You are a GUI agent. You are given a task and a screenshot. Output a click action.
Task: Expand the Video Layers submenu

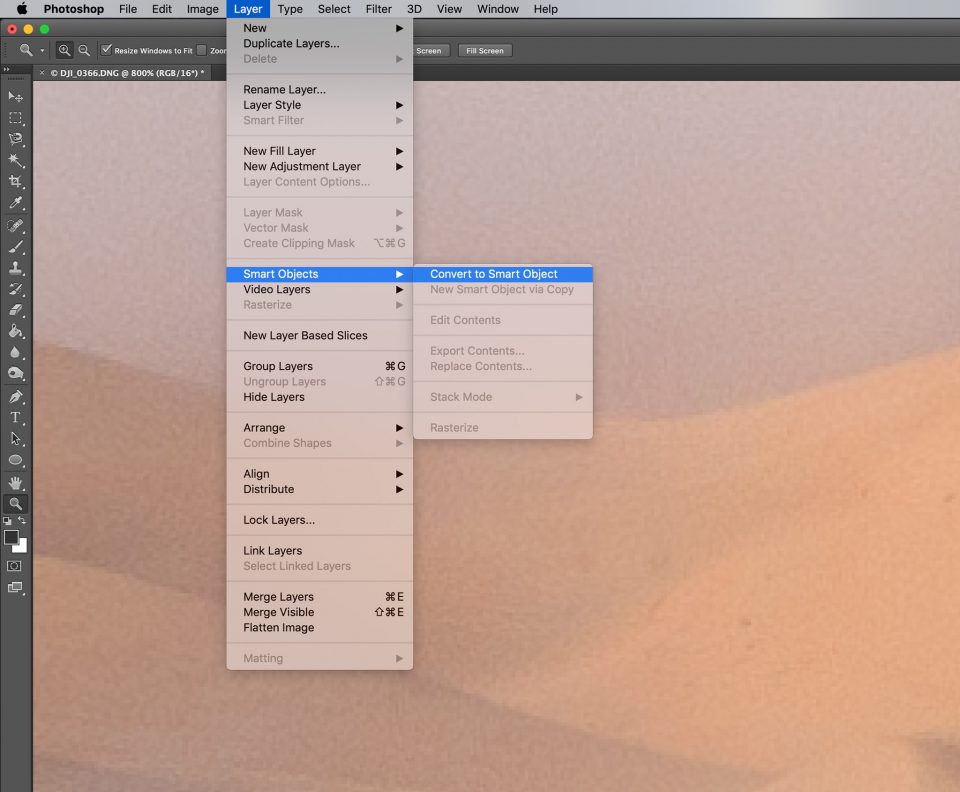tap(320, 290)
